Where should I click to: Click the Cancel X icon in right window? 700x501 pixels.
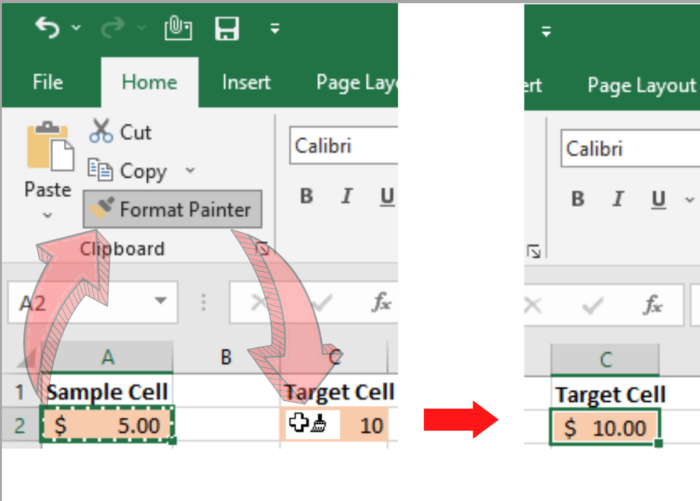click(533, 306)
